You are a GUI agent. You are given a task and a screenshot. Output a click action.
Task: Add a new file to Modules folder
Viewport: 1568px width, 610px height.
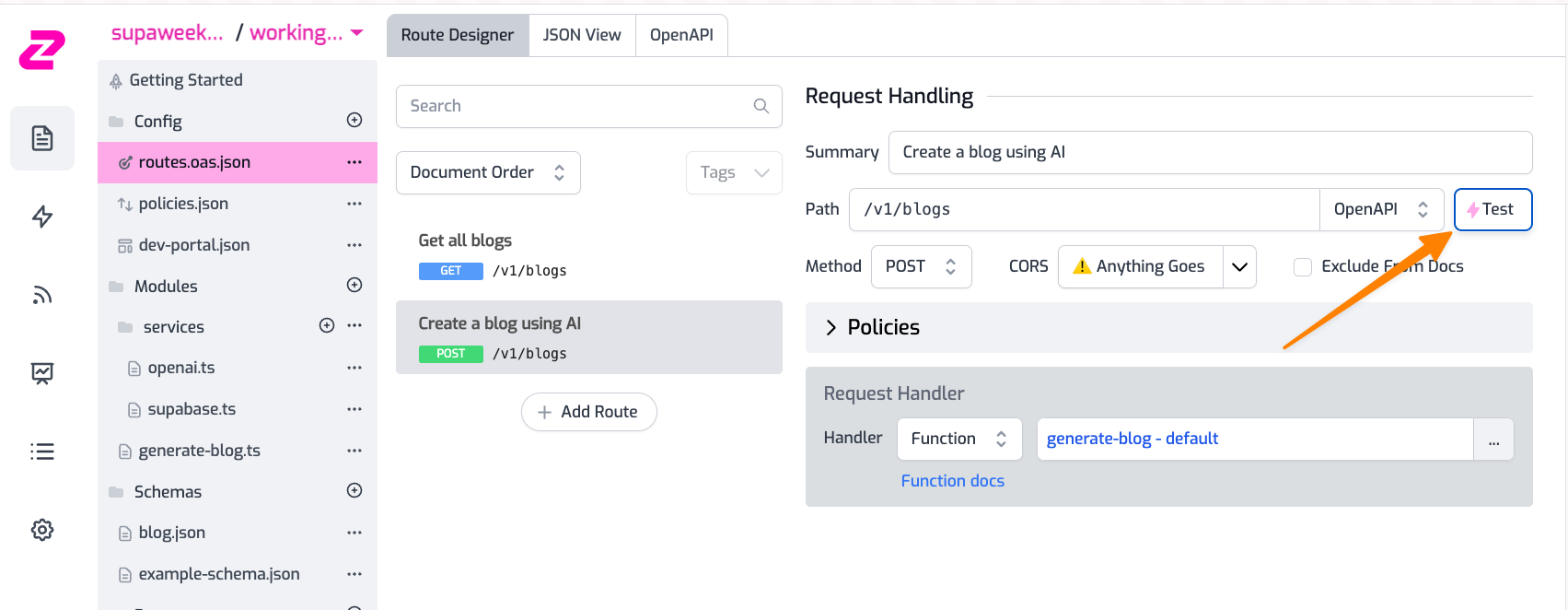point(354,286)
